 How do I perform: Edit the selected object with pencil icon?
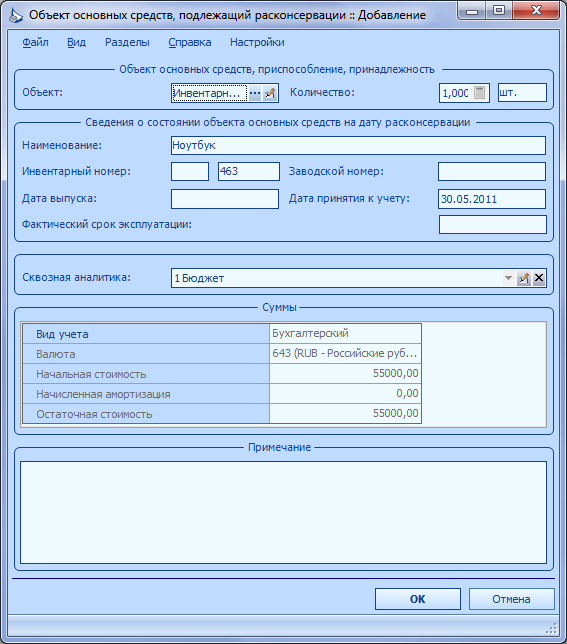click(270, 93)
